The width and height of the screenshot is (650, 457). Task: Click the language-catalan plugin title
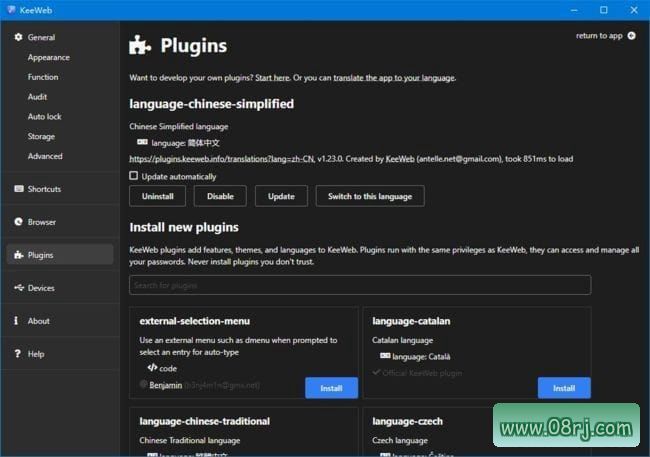tap(411, 321)
